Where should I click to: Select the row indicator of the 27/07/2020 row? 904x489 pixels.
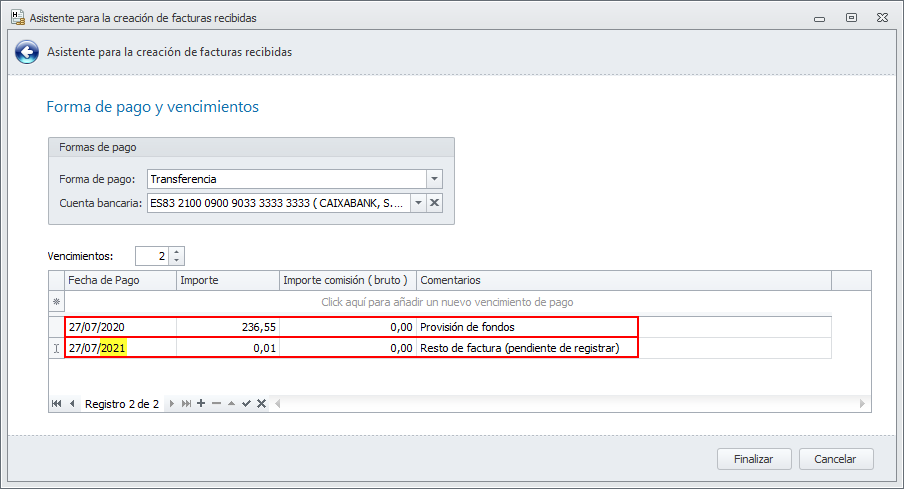pos(56,327)
